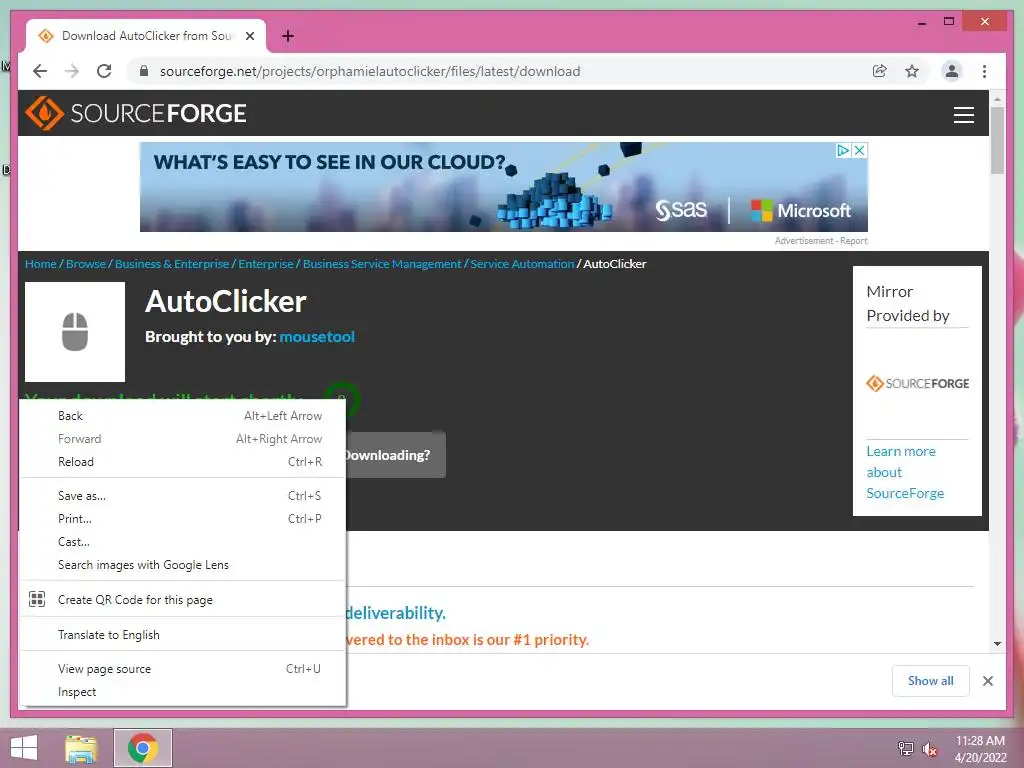
Task: Click the muted volume tray icon
Action: pyautogui.click(x=929, y=749)
